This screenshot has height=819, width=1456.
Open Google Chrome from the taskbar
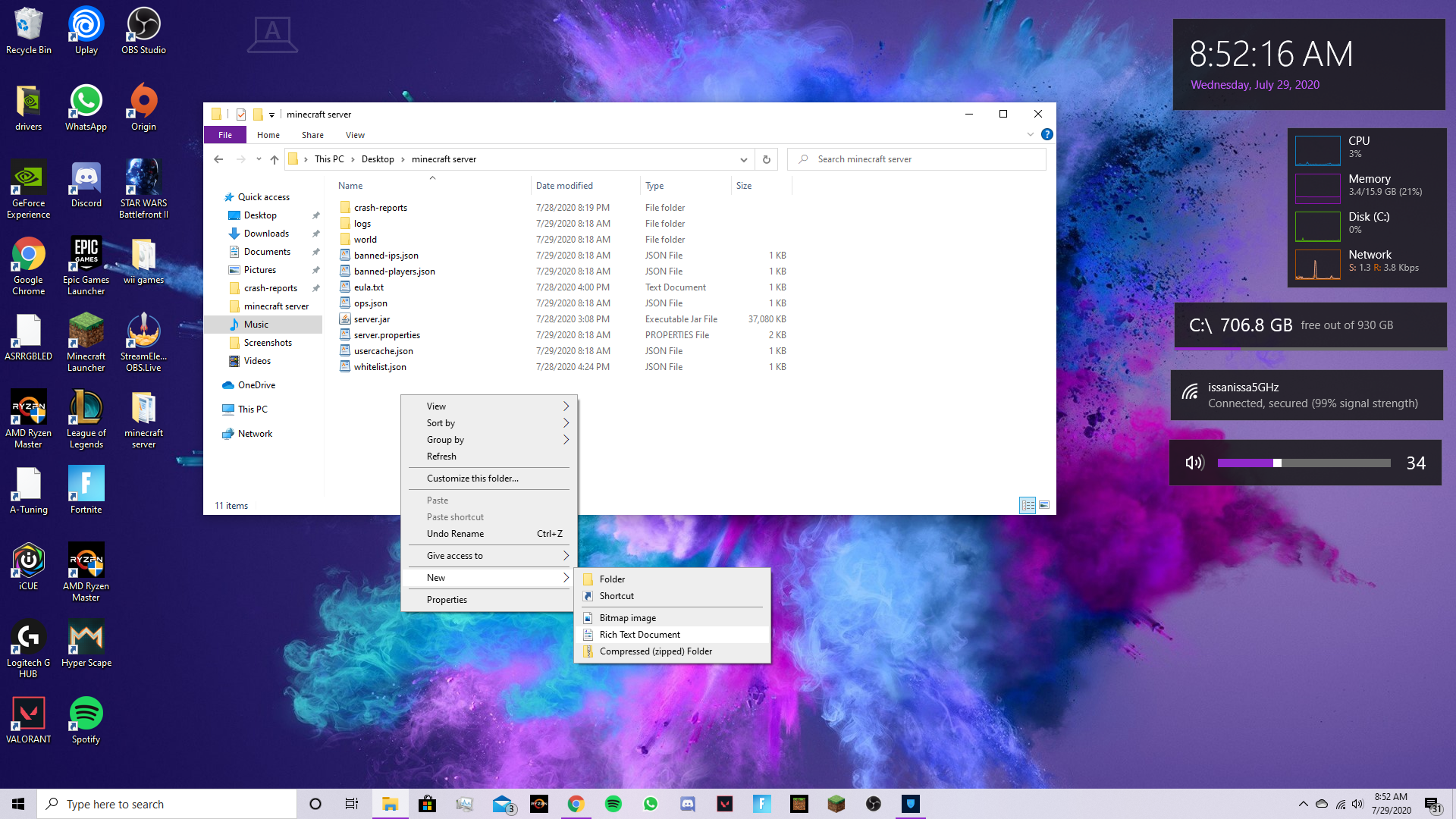pyautogui.click(x=576, y=804)
